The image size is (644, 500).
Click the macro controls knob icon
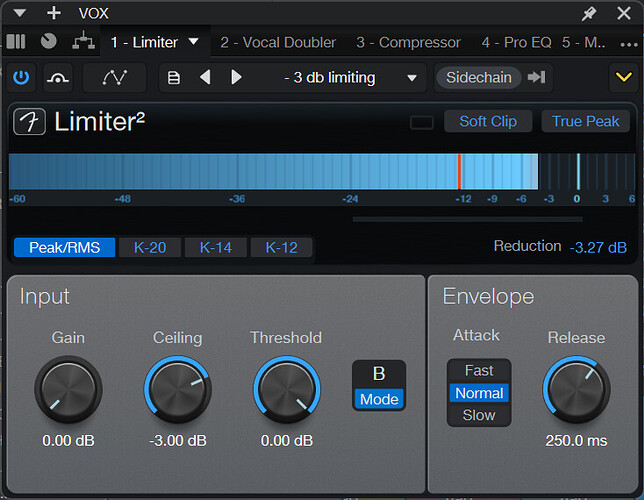click(48, 41)
